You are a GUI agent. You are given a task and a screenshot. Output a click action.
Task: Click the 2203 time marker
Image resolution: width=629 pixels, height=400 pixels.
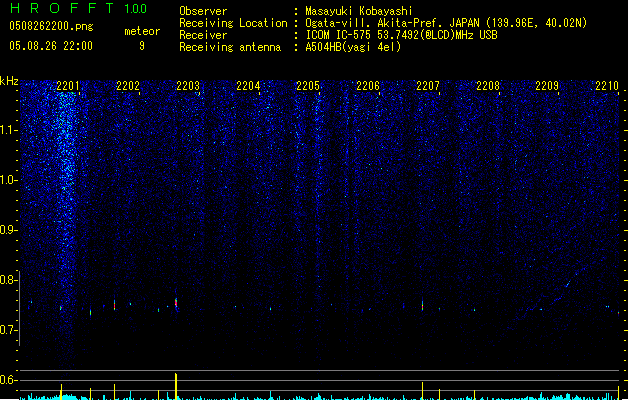tap(188, 86)
